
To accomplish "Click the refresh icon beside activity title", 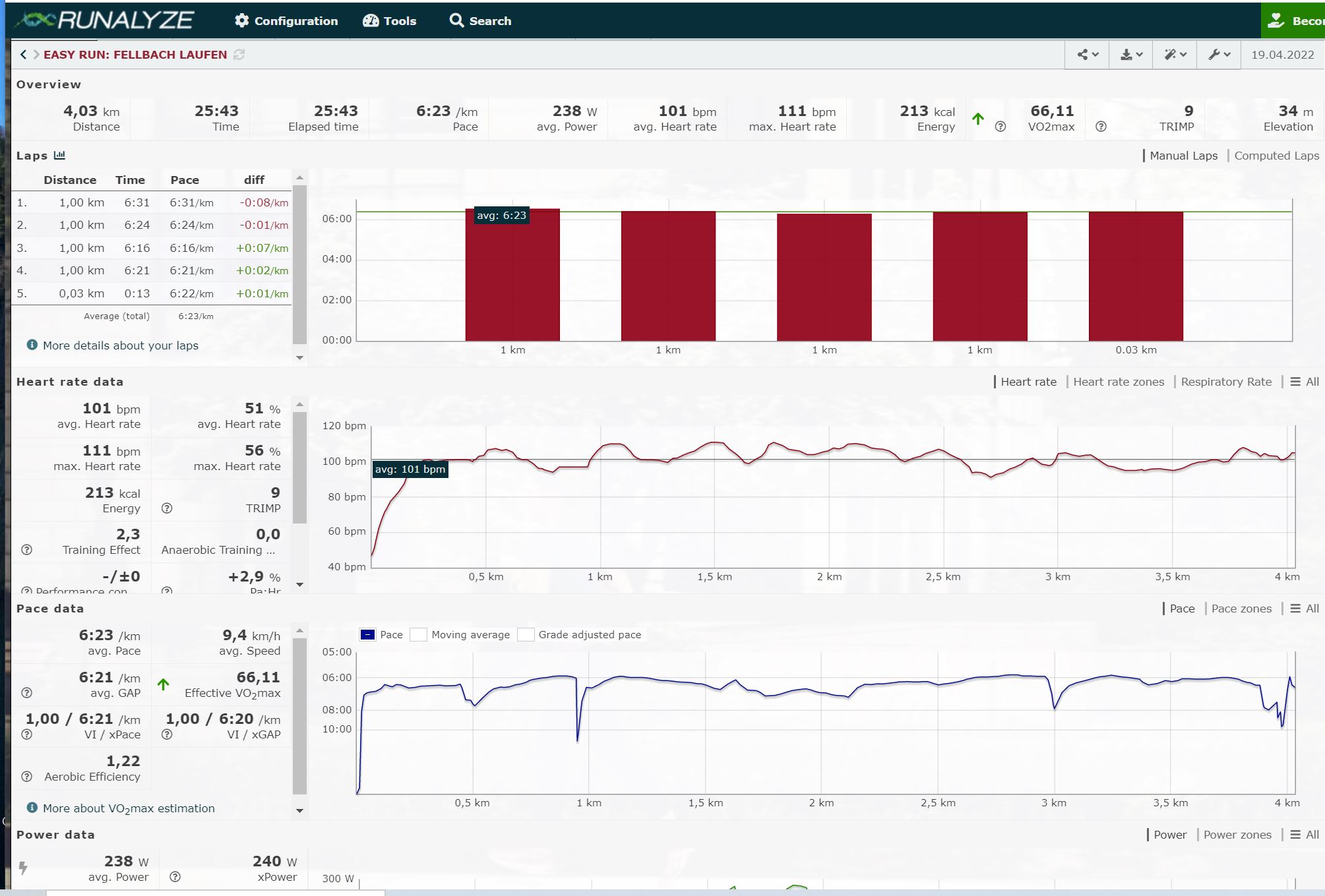I will 239,55.
